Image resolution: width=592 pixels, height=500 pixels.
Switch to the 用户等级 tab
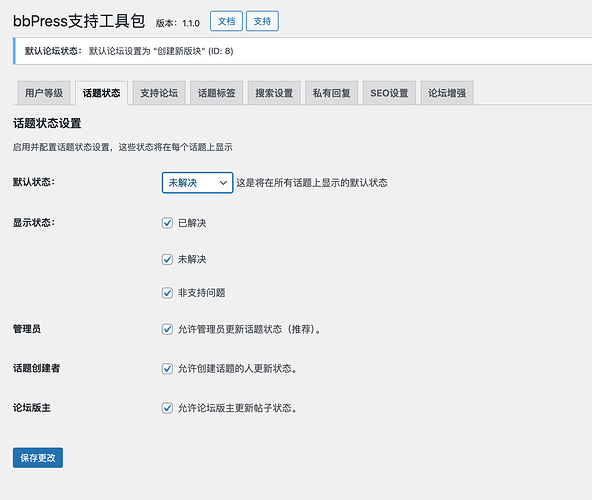44,93
